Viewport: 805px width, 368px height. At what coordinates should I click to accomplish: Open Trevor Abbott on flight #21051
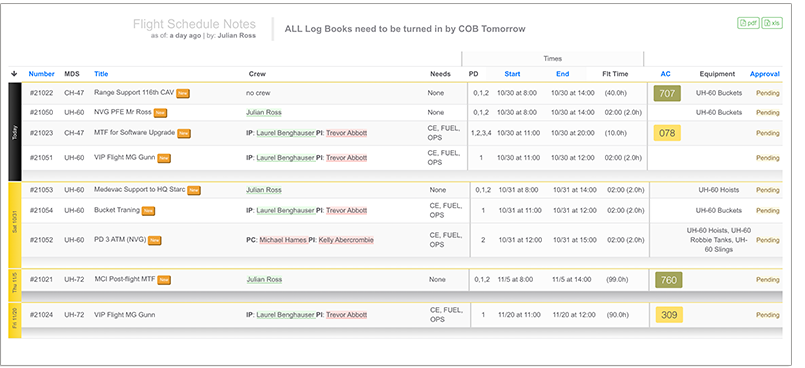coord(347,158)
